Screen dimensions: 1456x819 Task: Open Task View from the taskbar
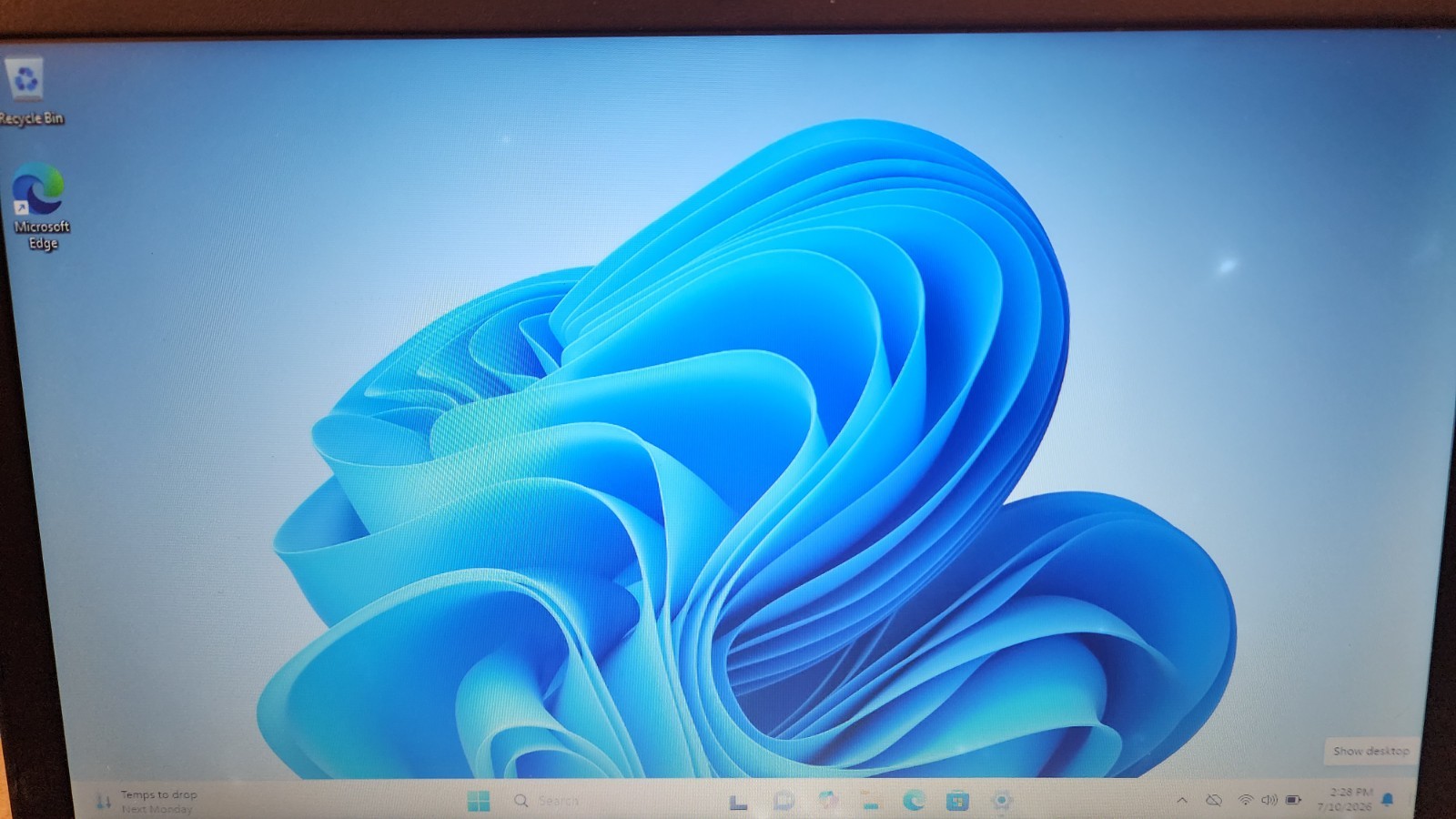click(738, 802)
